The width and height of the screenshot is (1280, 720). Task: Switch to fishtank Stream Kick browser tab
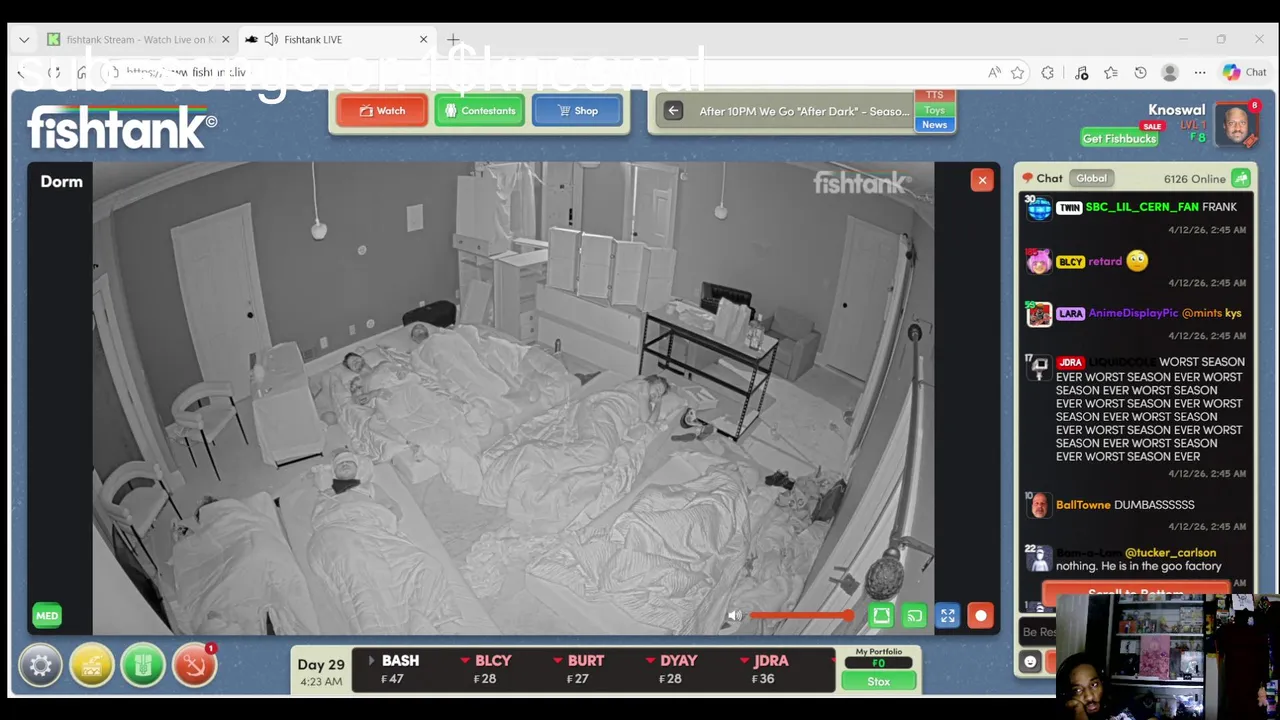(138, 39)
